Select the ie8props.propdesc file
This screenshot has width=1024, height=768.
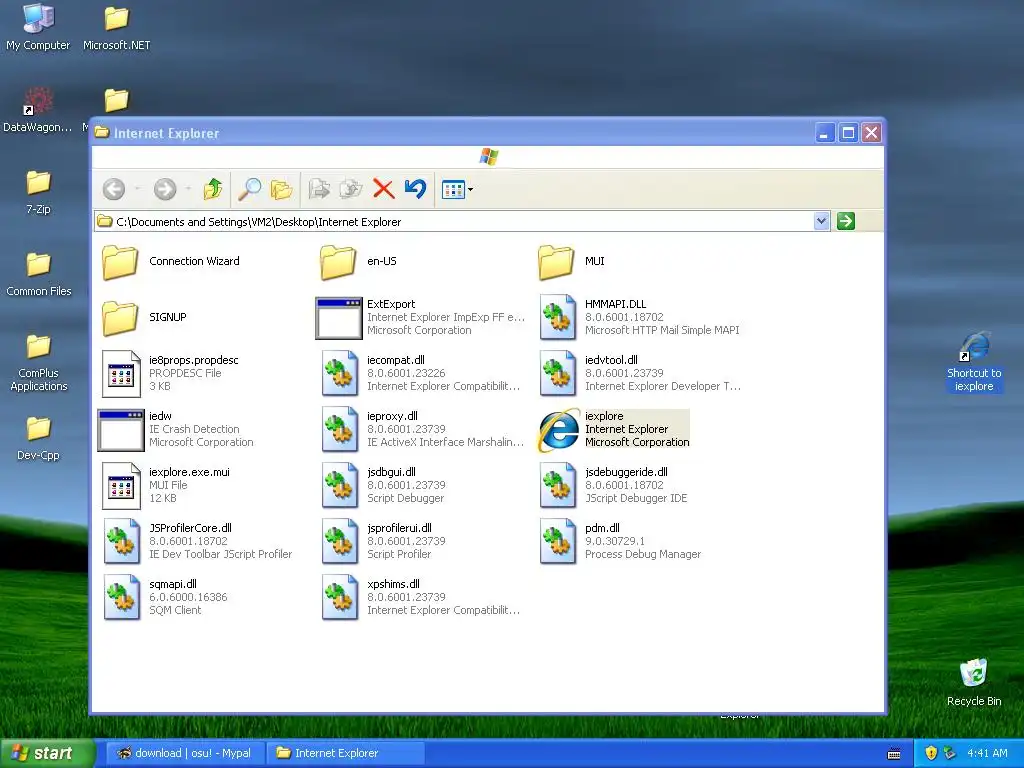coord(171,374)
